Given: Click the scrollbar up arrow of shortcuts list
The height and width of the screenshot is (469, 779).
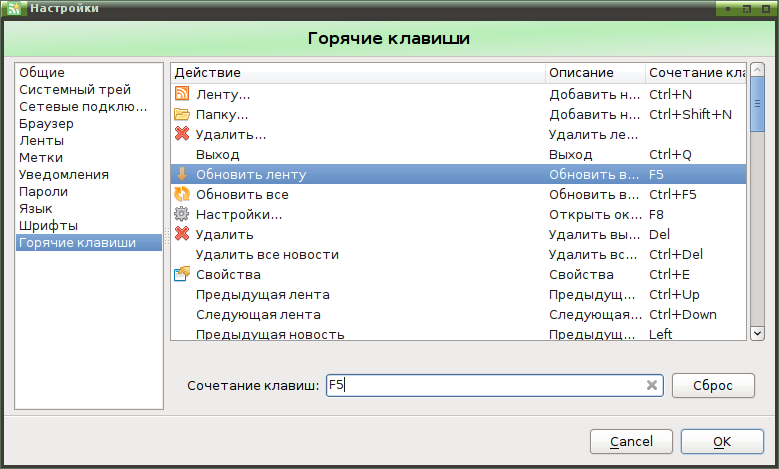Looking at the screenshot, I should [x=757, y=70].
